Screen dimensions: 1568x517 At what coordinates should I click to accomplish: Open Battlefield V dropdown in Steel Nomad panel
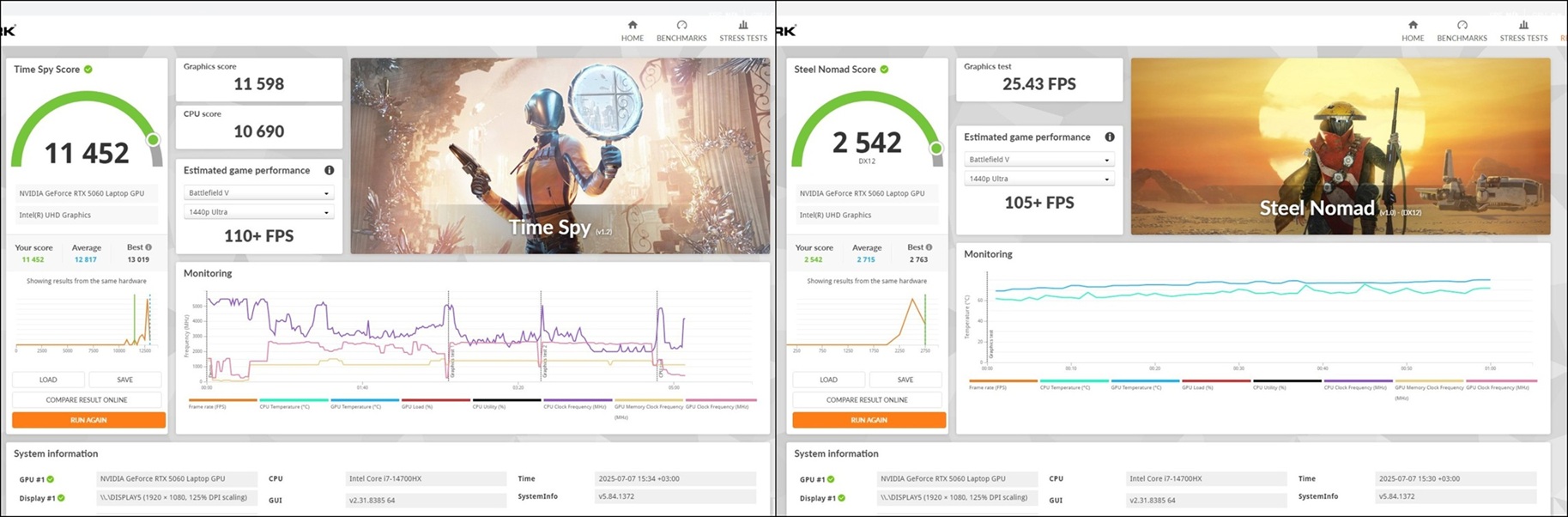tap(1038, 160)
